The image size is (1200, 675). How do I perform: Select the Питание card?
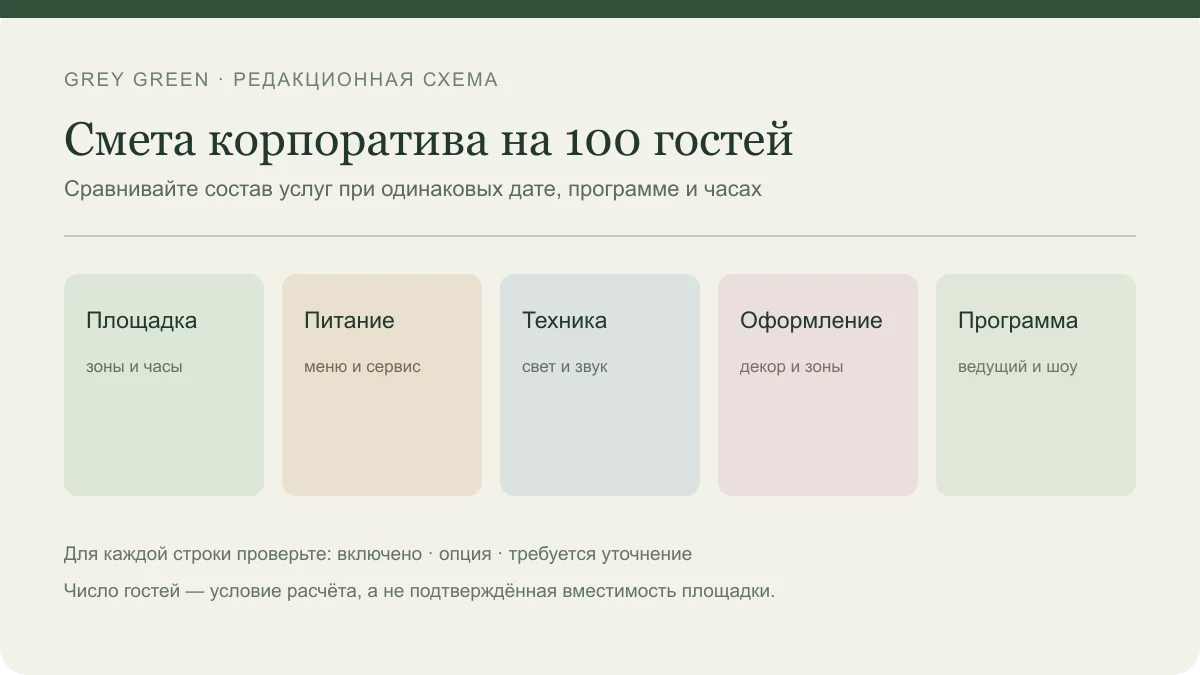tap(382, 385)
